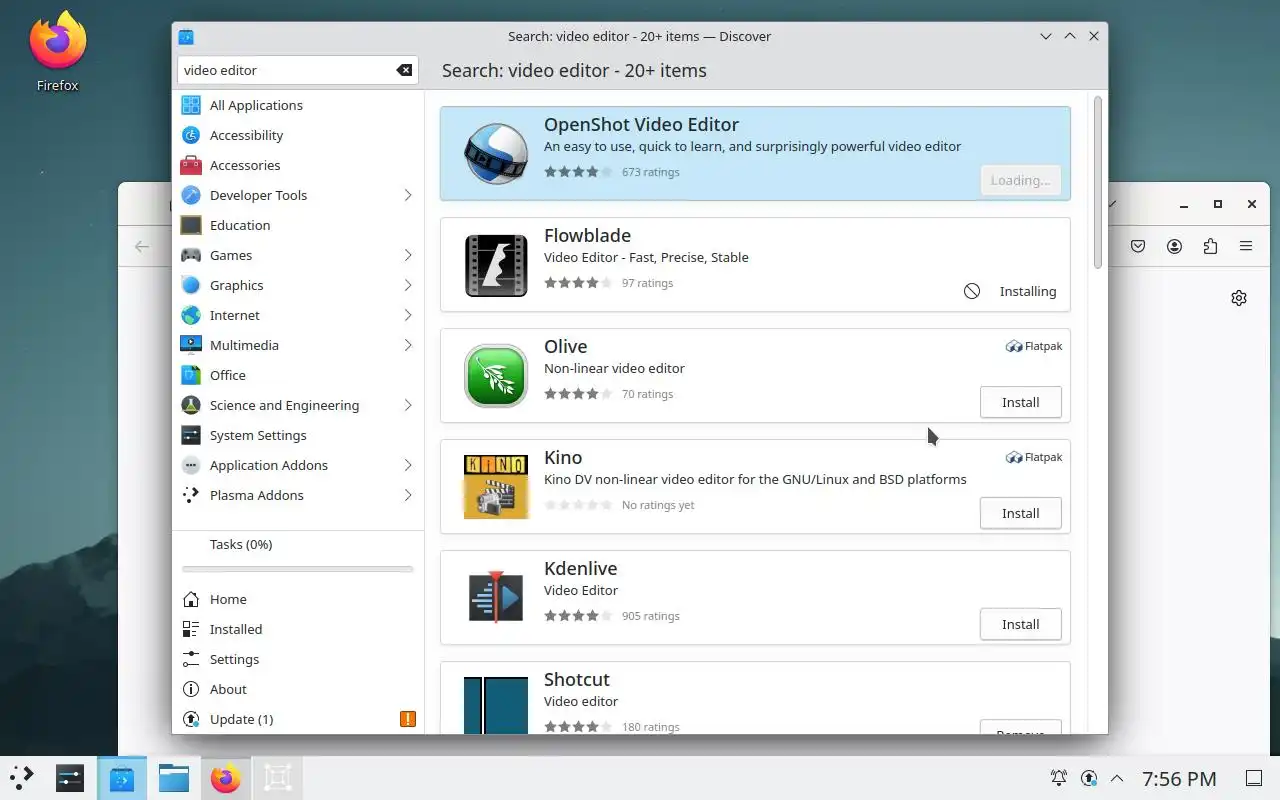The height and width of the screenshot is (800, 1280).
Task: Cancel the Flowblade installation
Action: pyautogui.click(x=972, y=291)
